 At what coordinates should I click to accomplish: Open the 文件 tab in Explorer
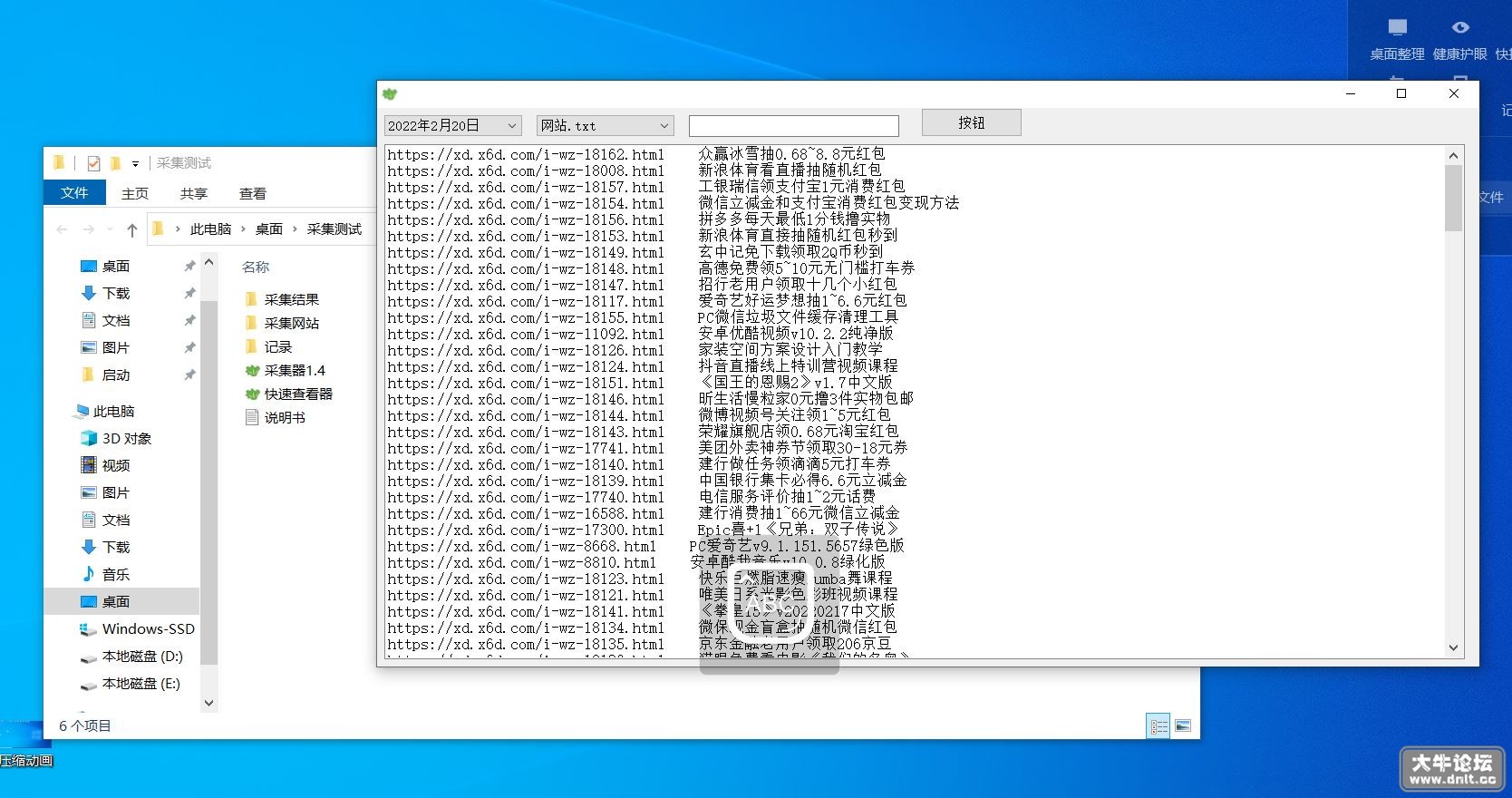click(74, 193)
